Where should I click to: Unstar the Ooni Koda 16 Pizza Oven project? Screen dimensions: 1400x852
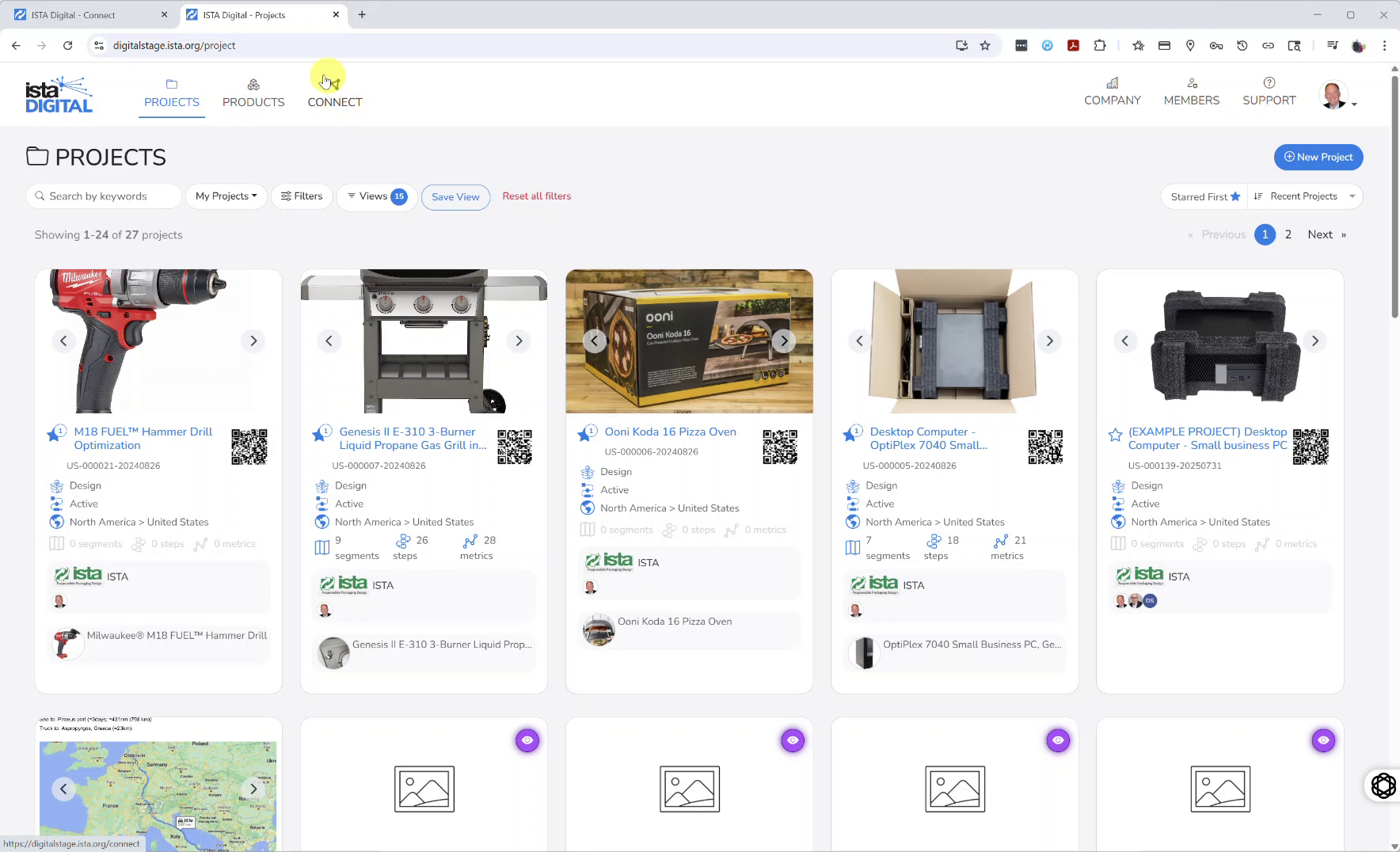click(x=585, y=433)
